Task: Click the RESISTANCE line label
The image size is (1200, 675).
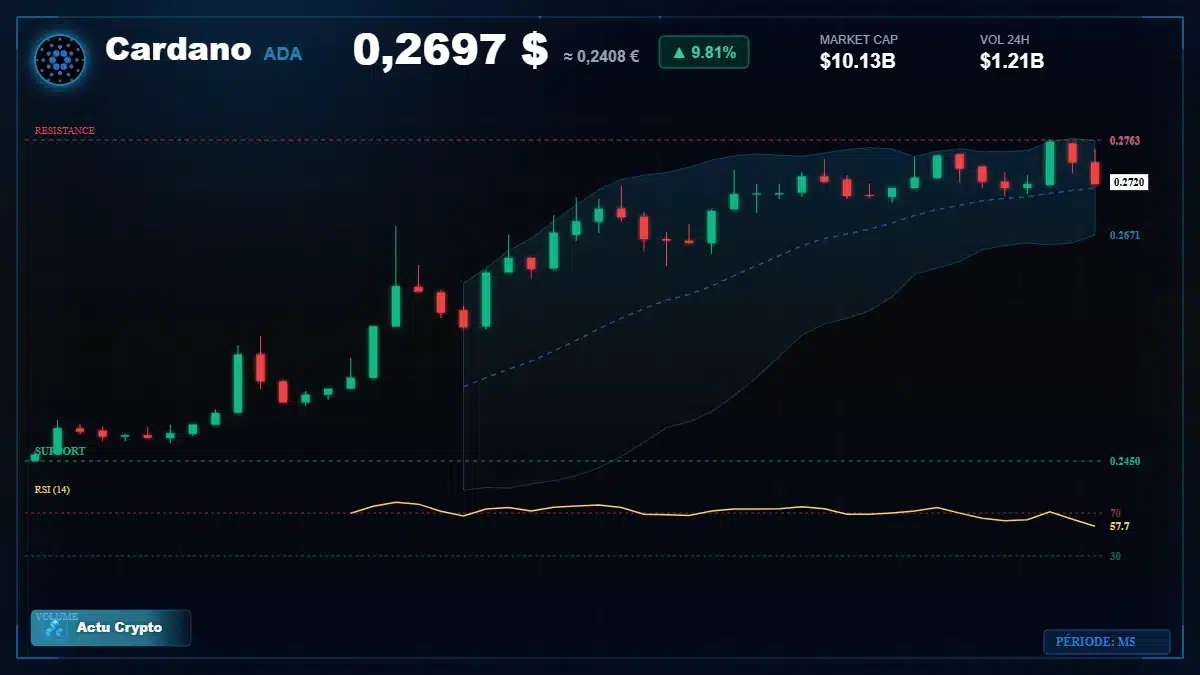Action: (65, 131)
